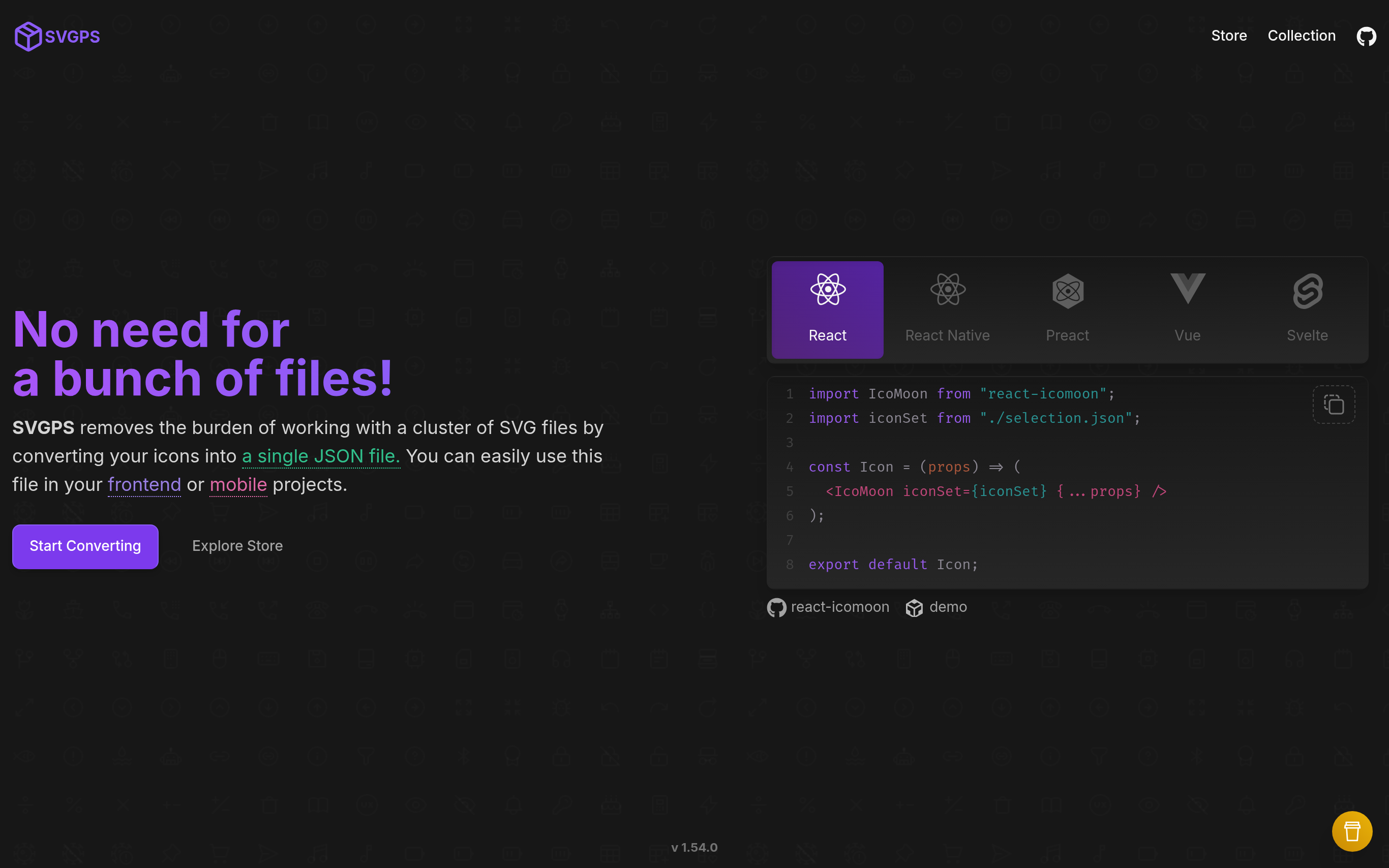1389x868 pixels.
Task: Open the Collection menu item
Action: 1301,36
